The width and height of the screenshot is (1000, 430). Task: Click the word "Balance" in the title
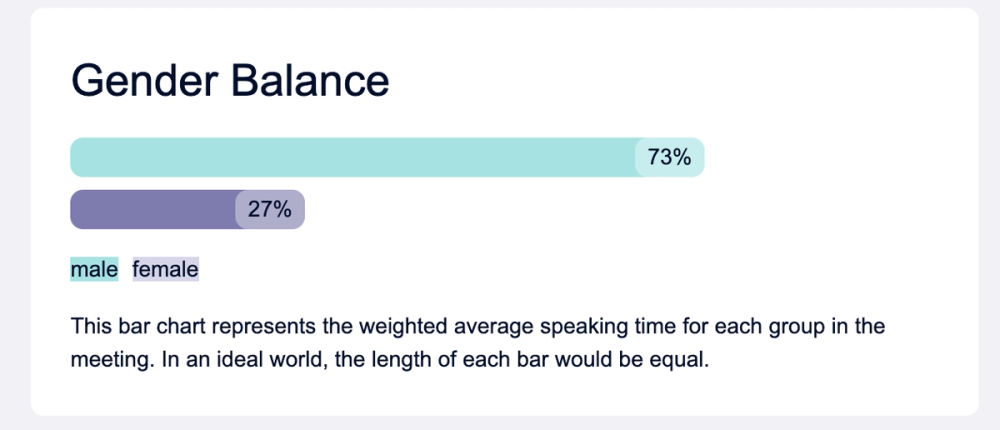pyautogui.click(x=310, y=81)
